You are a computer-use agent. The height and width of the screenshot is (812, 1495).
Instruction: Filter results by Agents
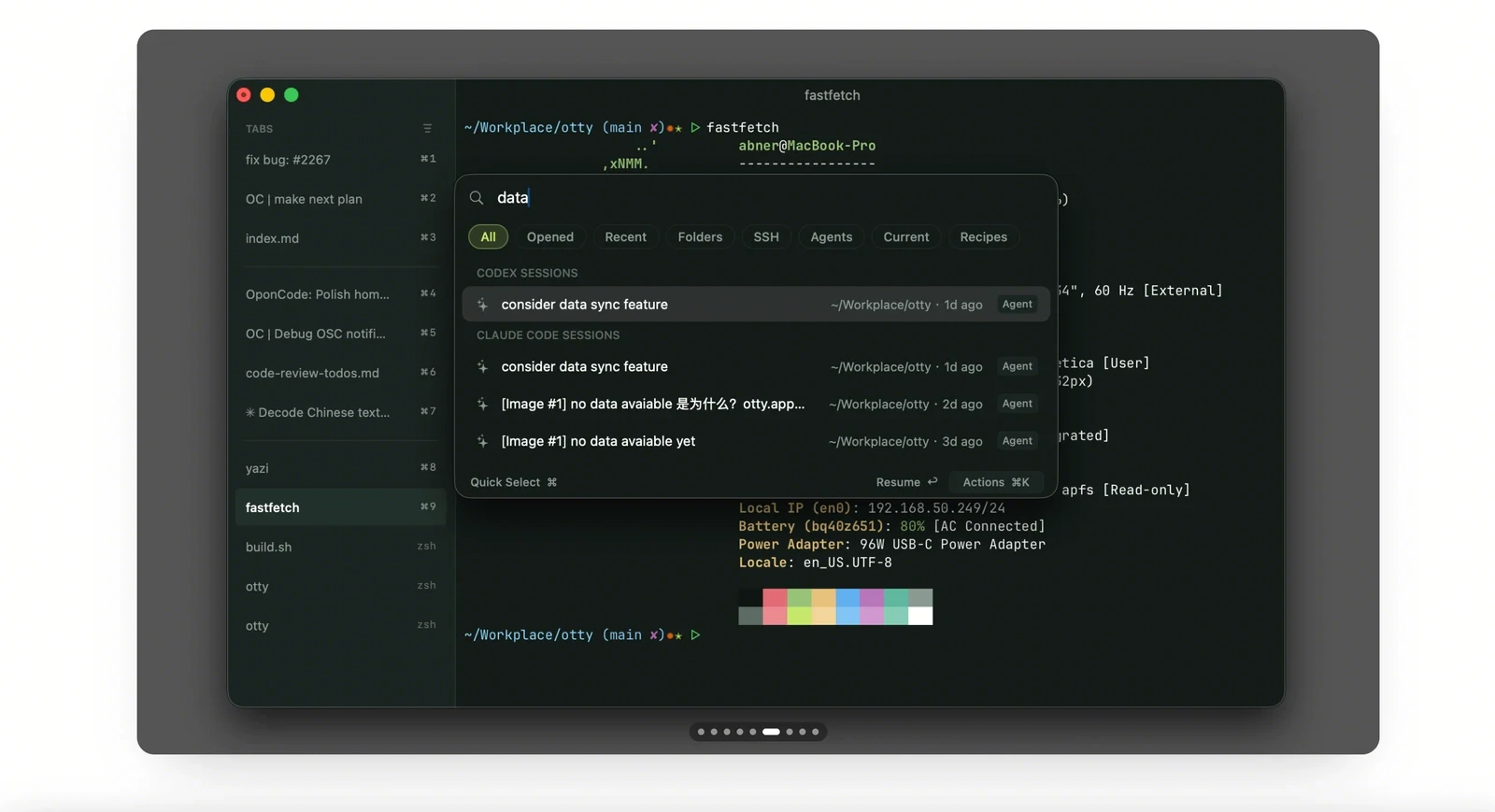(832, 237)
